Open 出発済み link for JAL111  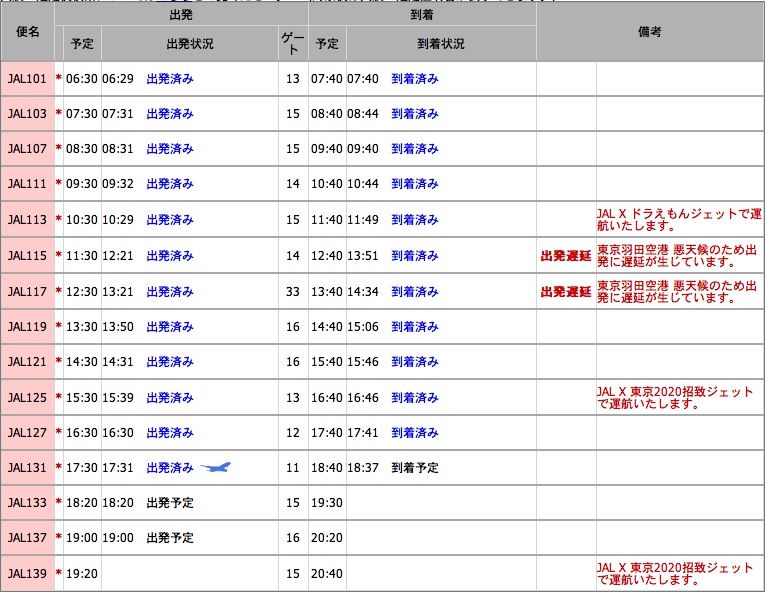click(170, 184)
